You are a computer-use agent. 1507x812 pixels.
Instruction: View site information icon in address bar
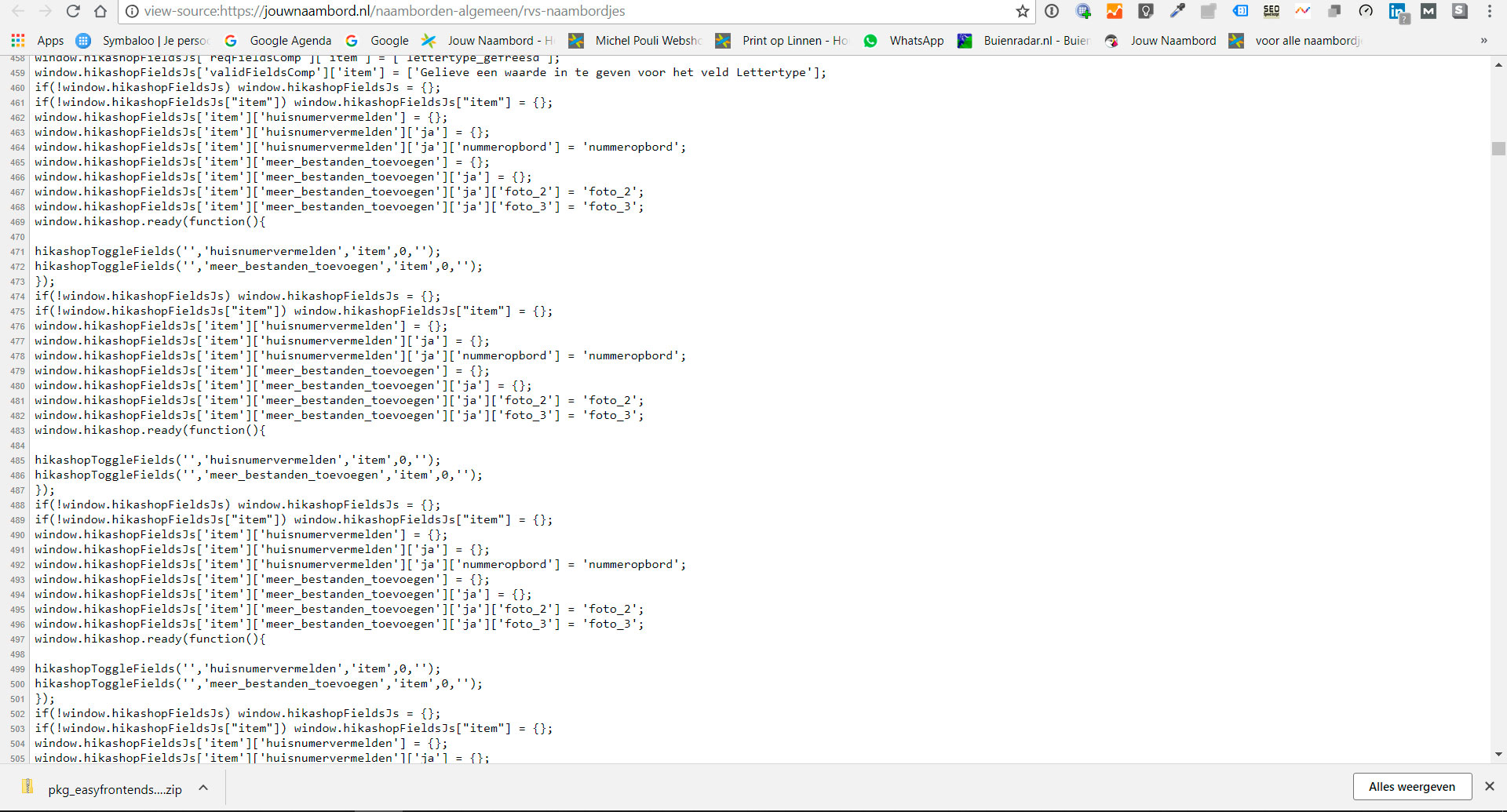(x=132, y=11)
